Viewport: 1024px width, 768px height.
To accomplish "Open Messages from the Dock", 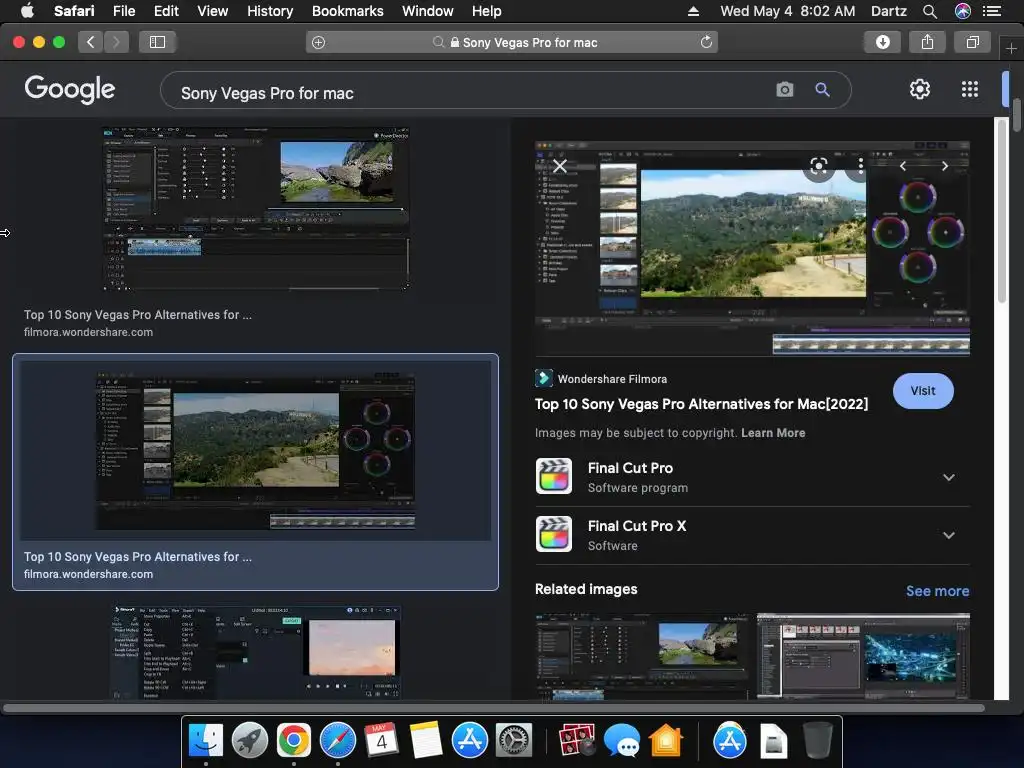I will pyautogui.click(x=621, y=741).
